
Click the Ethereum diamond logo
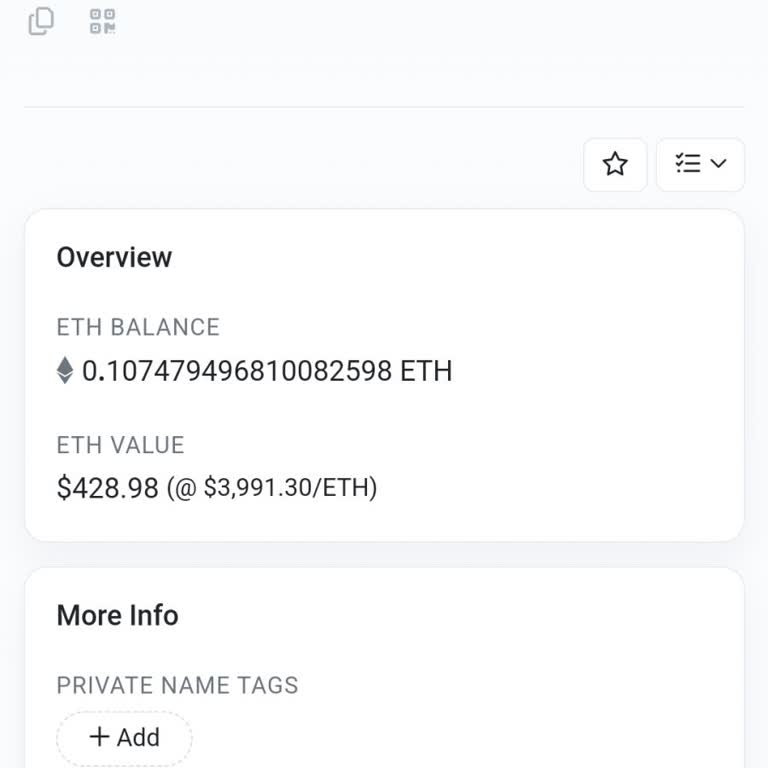[65, 370]
